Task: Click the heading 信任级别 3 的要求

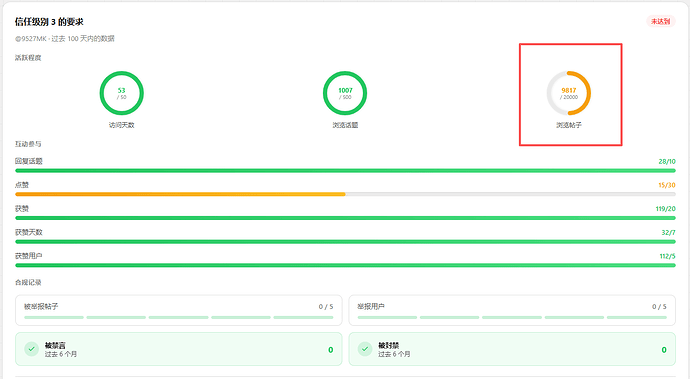Action: click(49, 22)
